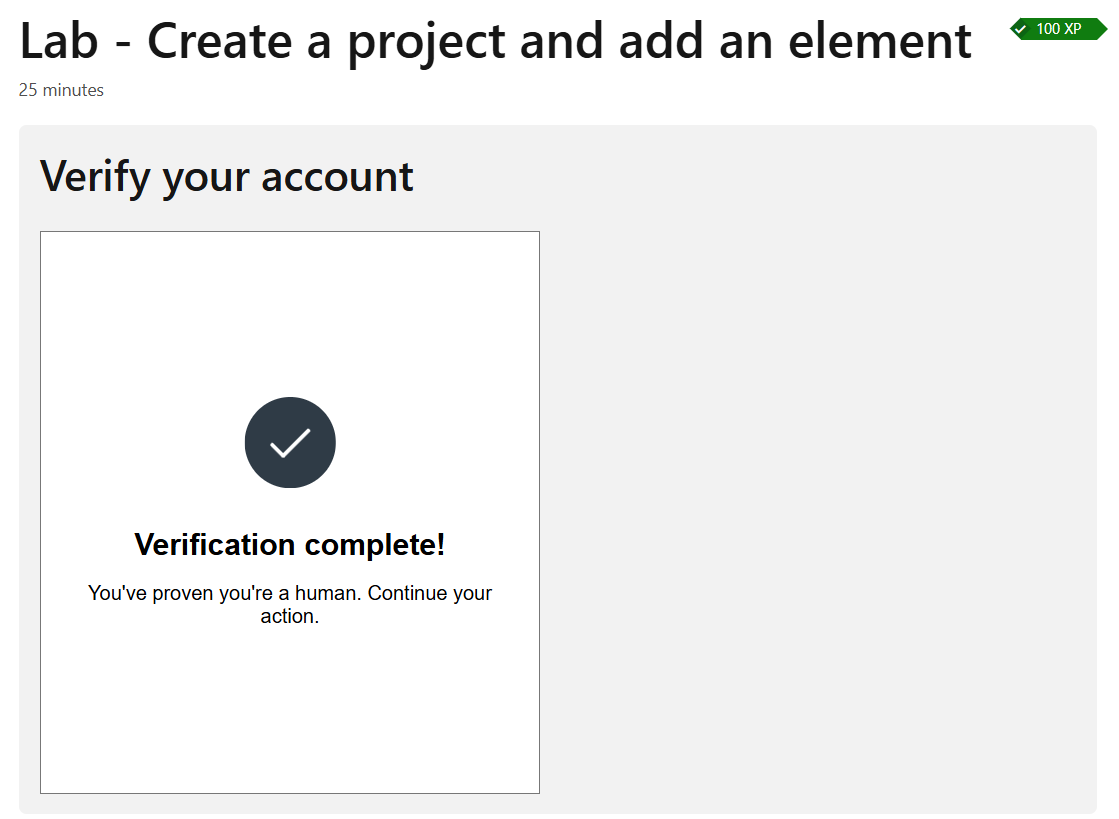Screen dimensions: 1119x819
Task: Click the Verification complete! heading text
Action: [289, 544]
